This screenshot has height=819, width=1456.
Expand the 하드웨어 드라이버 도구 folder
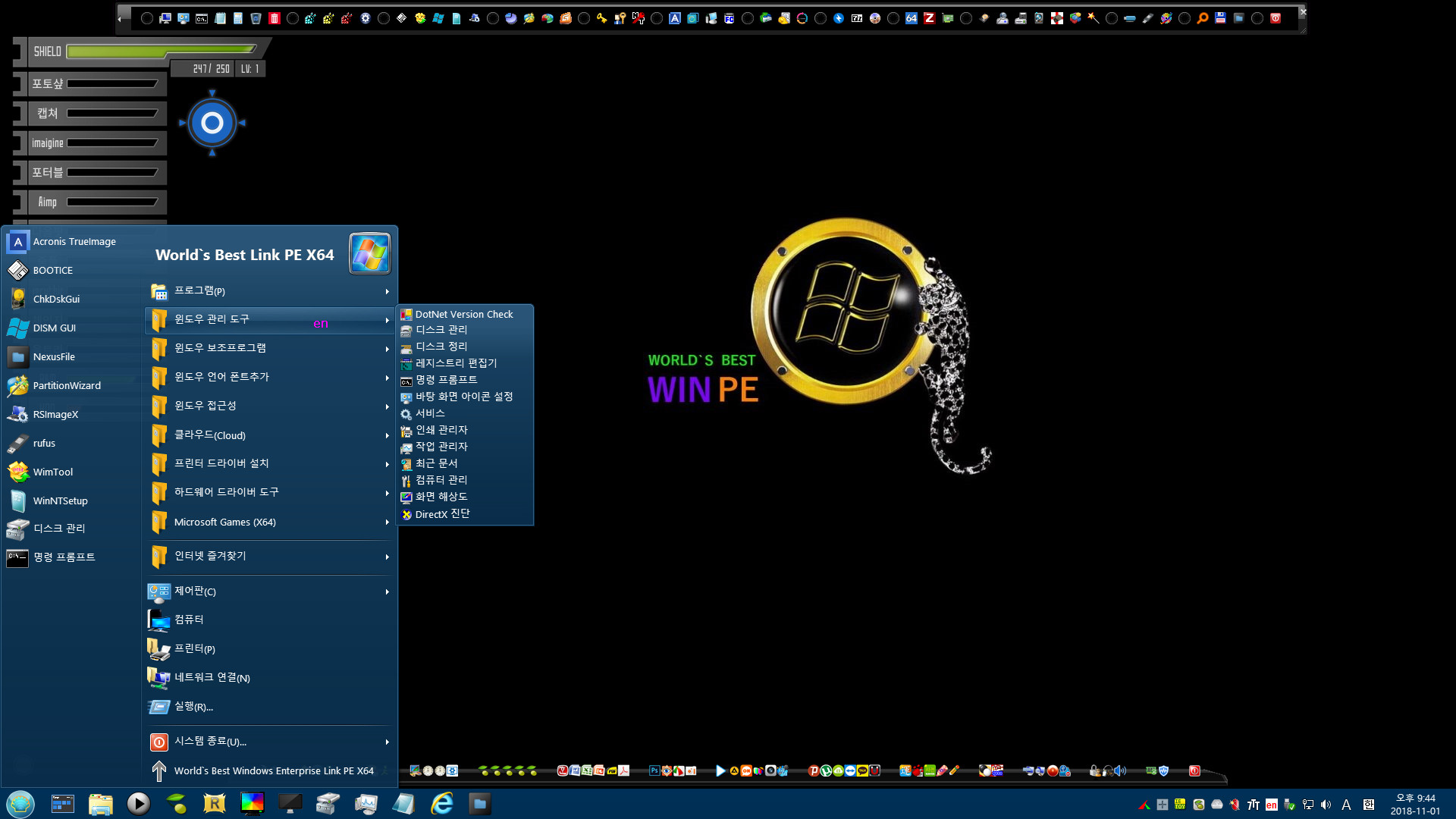click(x=270, y=492)
